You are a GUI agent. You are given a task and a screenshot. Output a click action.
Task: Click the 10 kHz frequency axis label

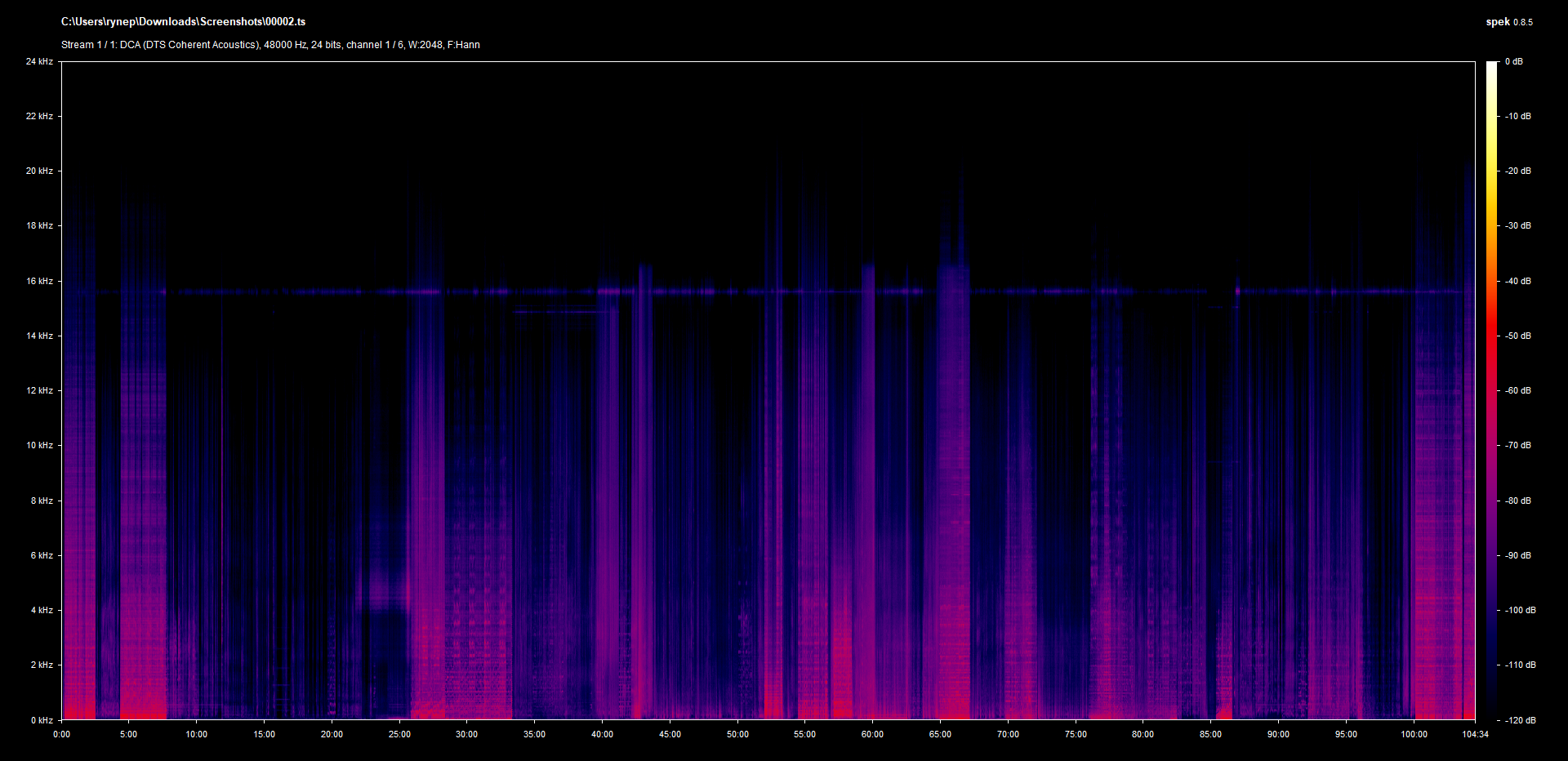point(39,445)
